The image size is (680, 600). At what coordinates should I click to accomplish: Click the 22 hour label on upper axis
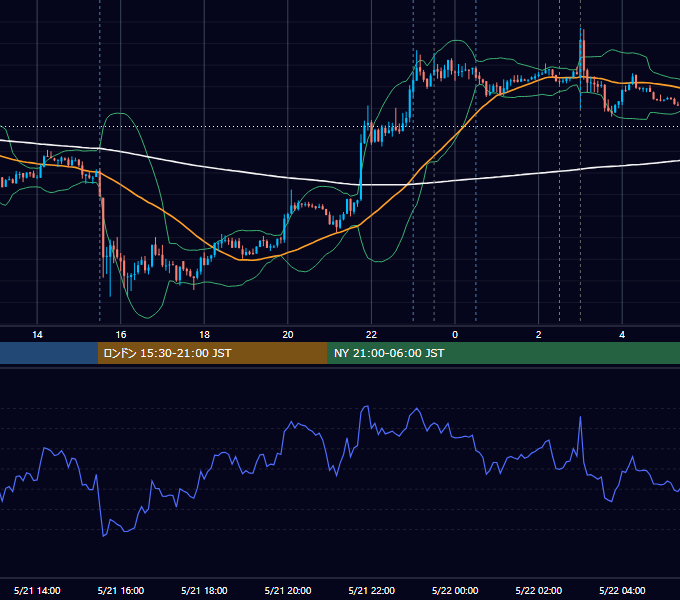pyautogui.click(x=371, y=335)
